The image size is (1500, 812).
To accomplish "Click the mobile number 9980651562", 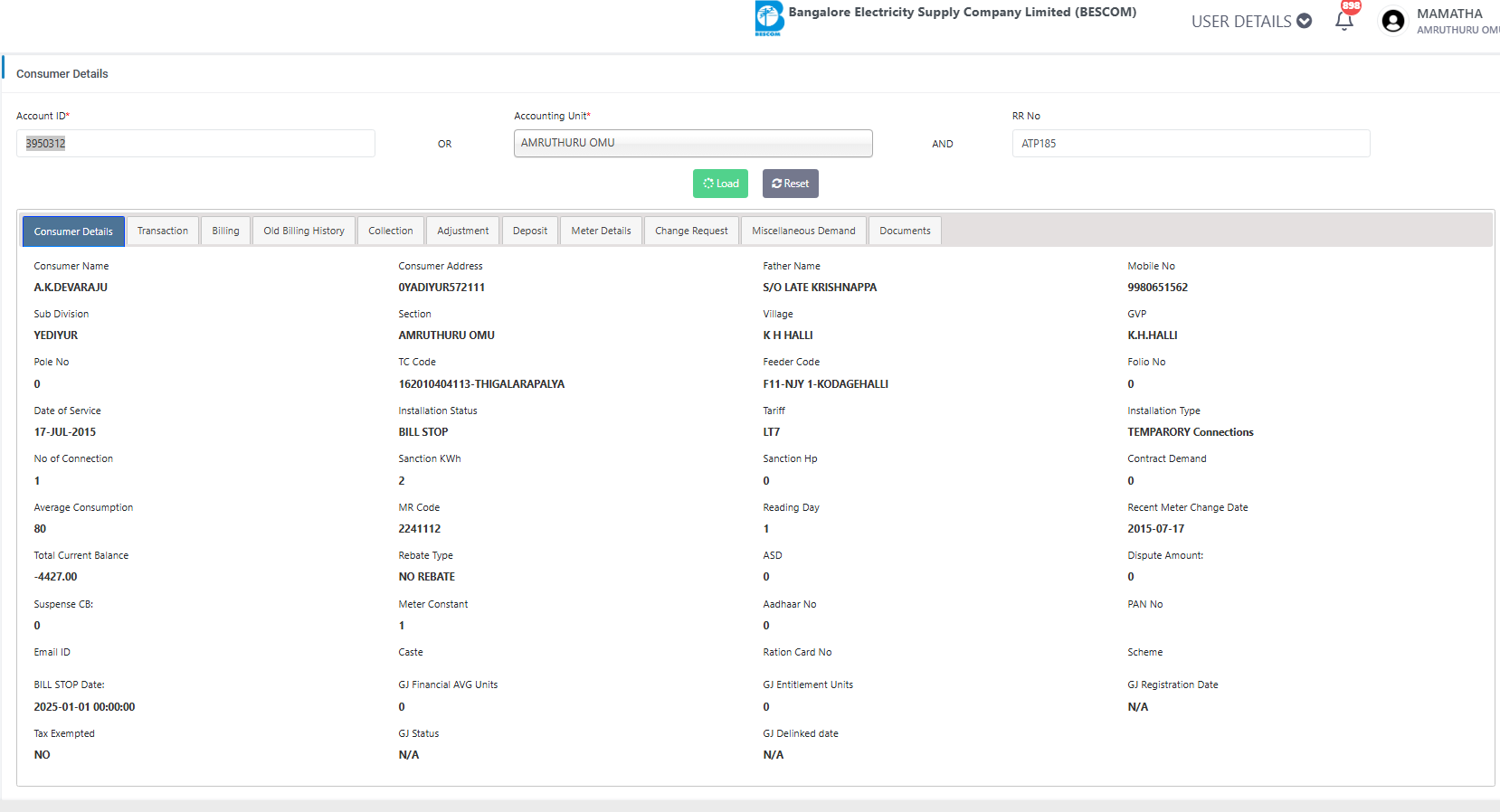I will pyautogui.click(x=1158, y=288).
